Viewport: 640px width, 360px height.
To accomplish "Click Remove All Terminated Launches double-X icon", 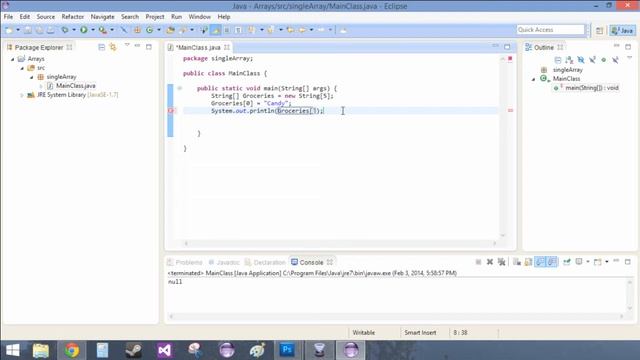I will click(502, 262).
